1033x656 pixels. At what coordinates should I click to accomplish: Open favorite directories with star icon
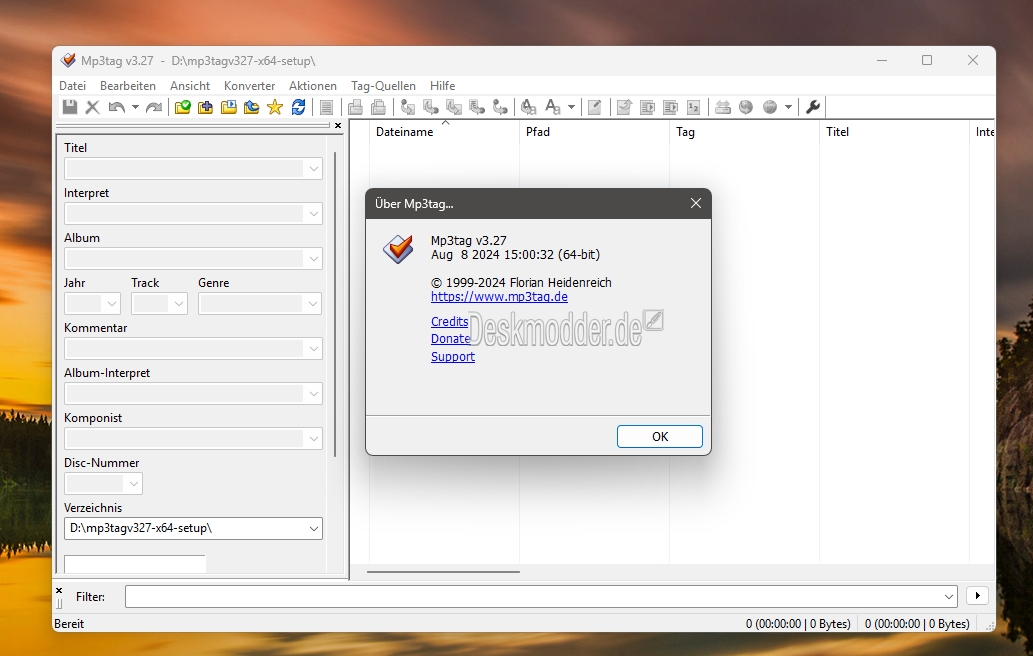click(275, 107)
